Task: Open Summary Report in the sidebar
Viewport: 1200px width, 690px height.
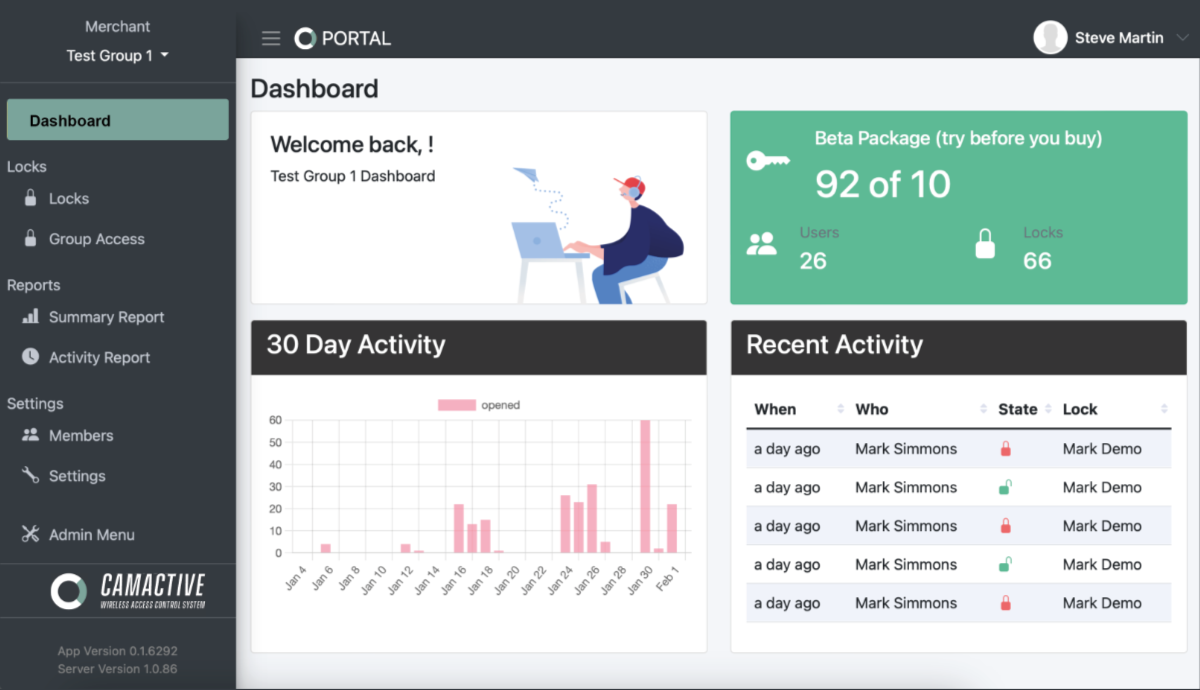Action: tap(106, 317)
